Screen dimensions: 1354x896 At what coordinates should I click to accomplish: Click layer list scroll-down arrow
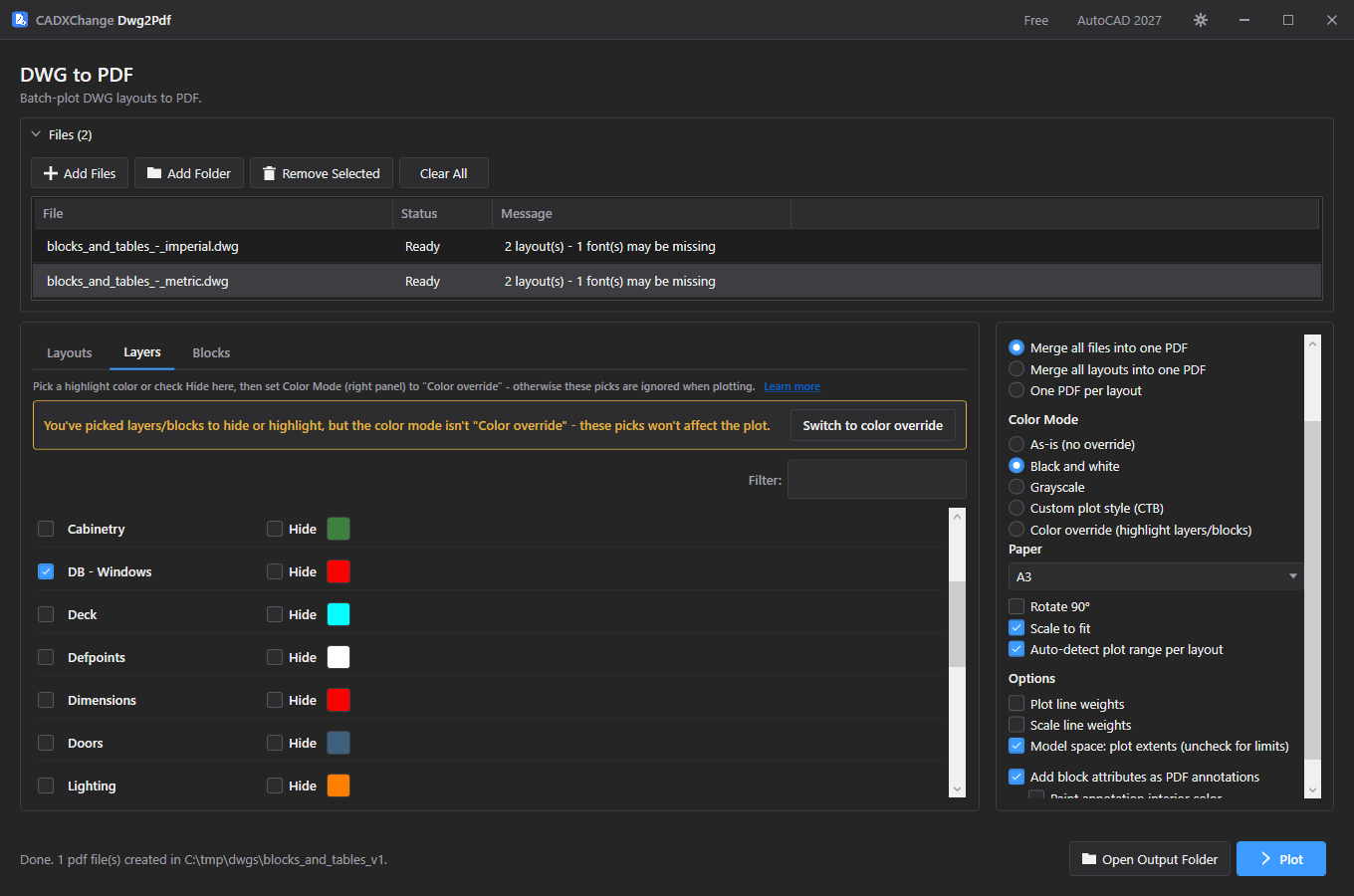[958, 789]
